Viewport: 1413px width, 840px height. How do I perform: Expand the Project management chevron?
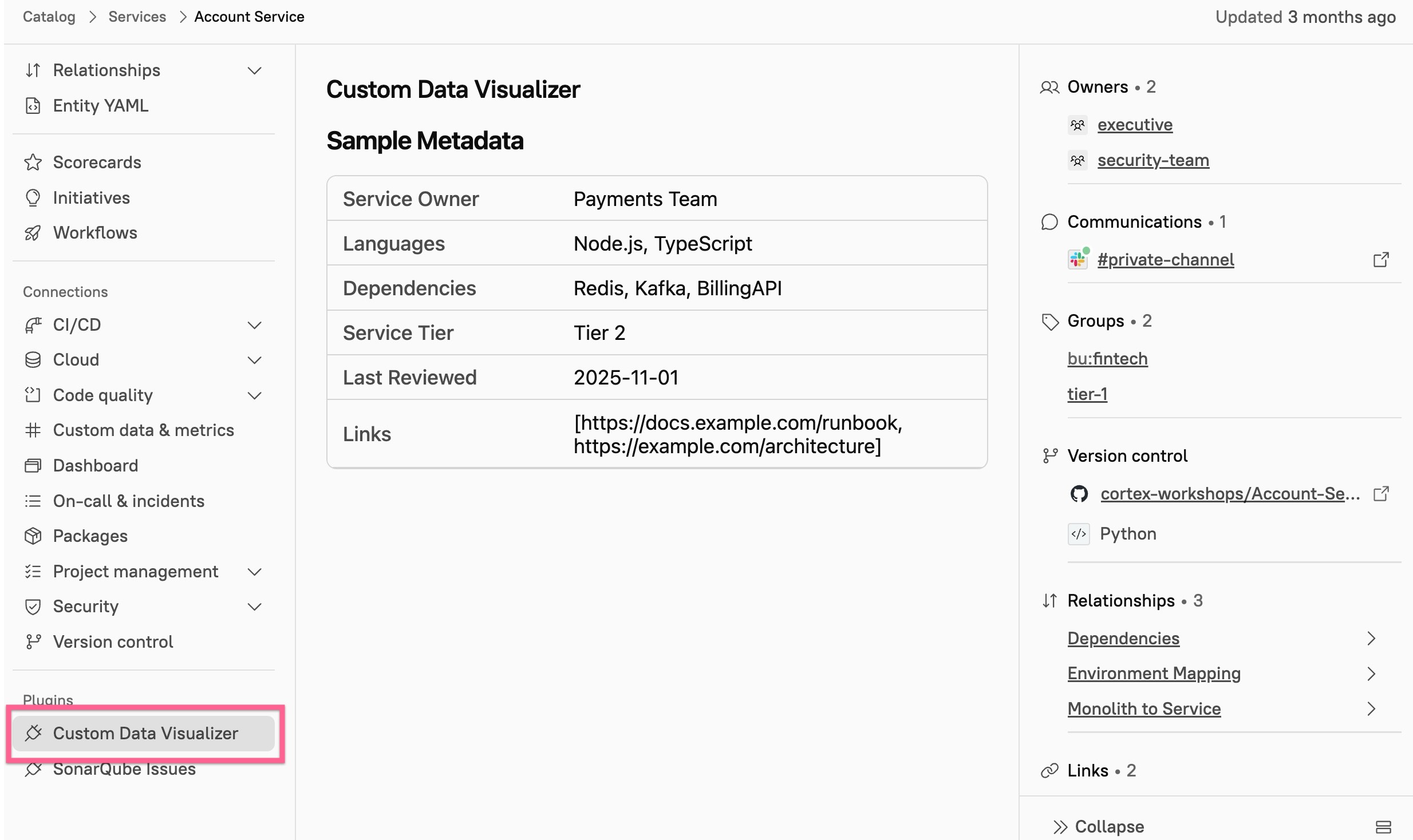click(254, 572)
